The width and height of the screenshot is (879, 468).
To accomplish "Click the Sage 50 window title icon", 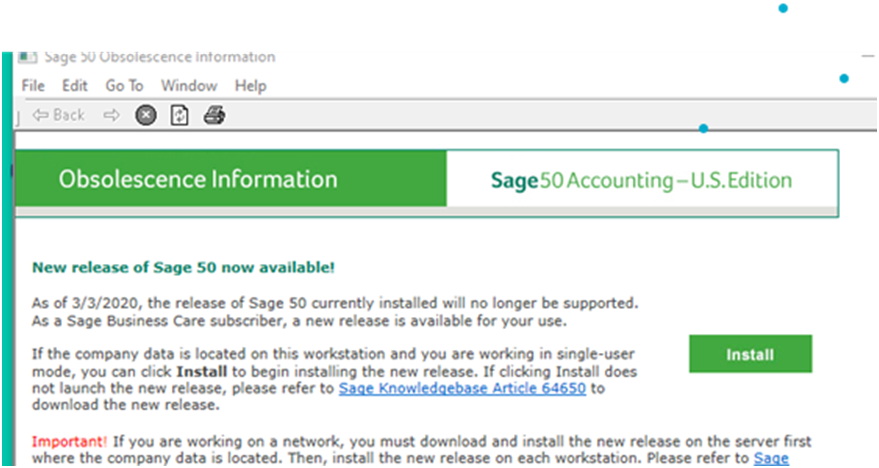I will click(27, 57).
